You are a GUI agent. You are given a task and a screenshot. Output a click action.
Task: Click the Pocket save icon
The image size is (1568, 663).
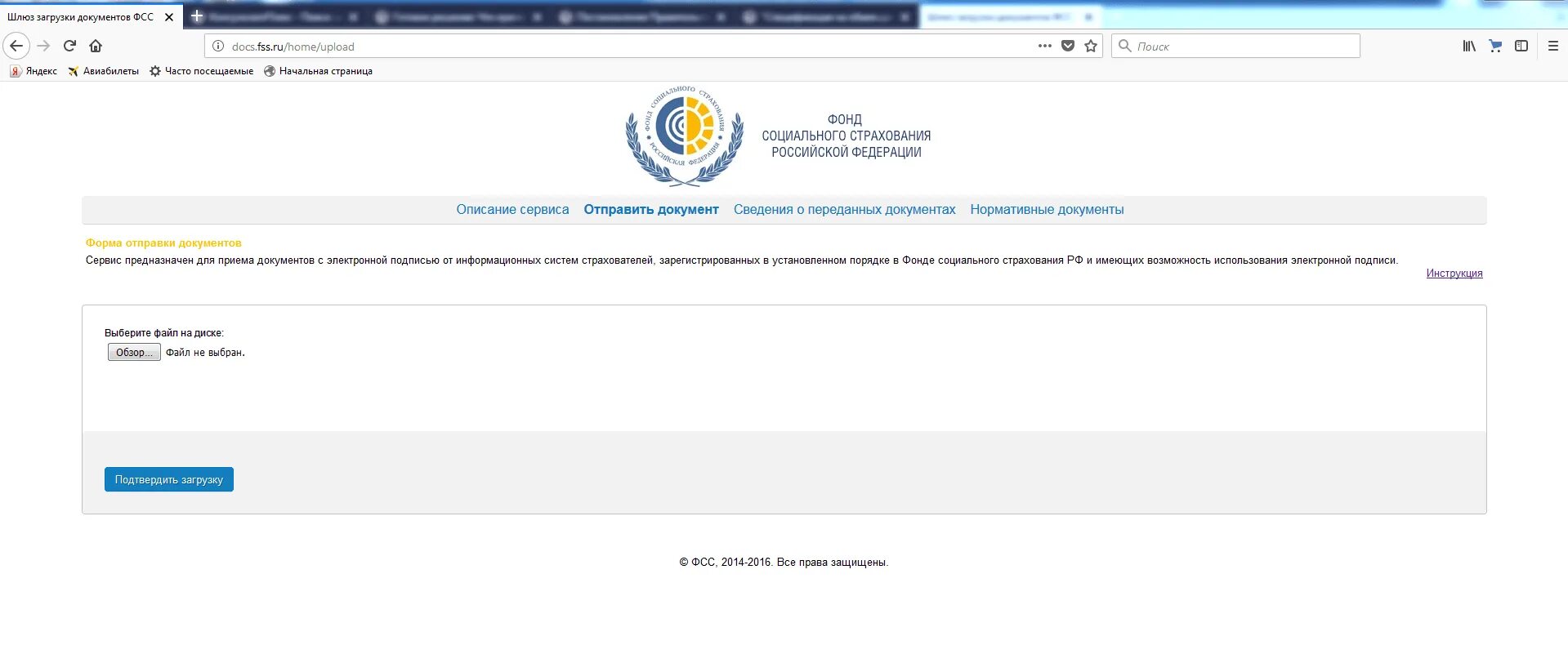tap(1067, 47)
